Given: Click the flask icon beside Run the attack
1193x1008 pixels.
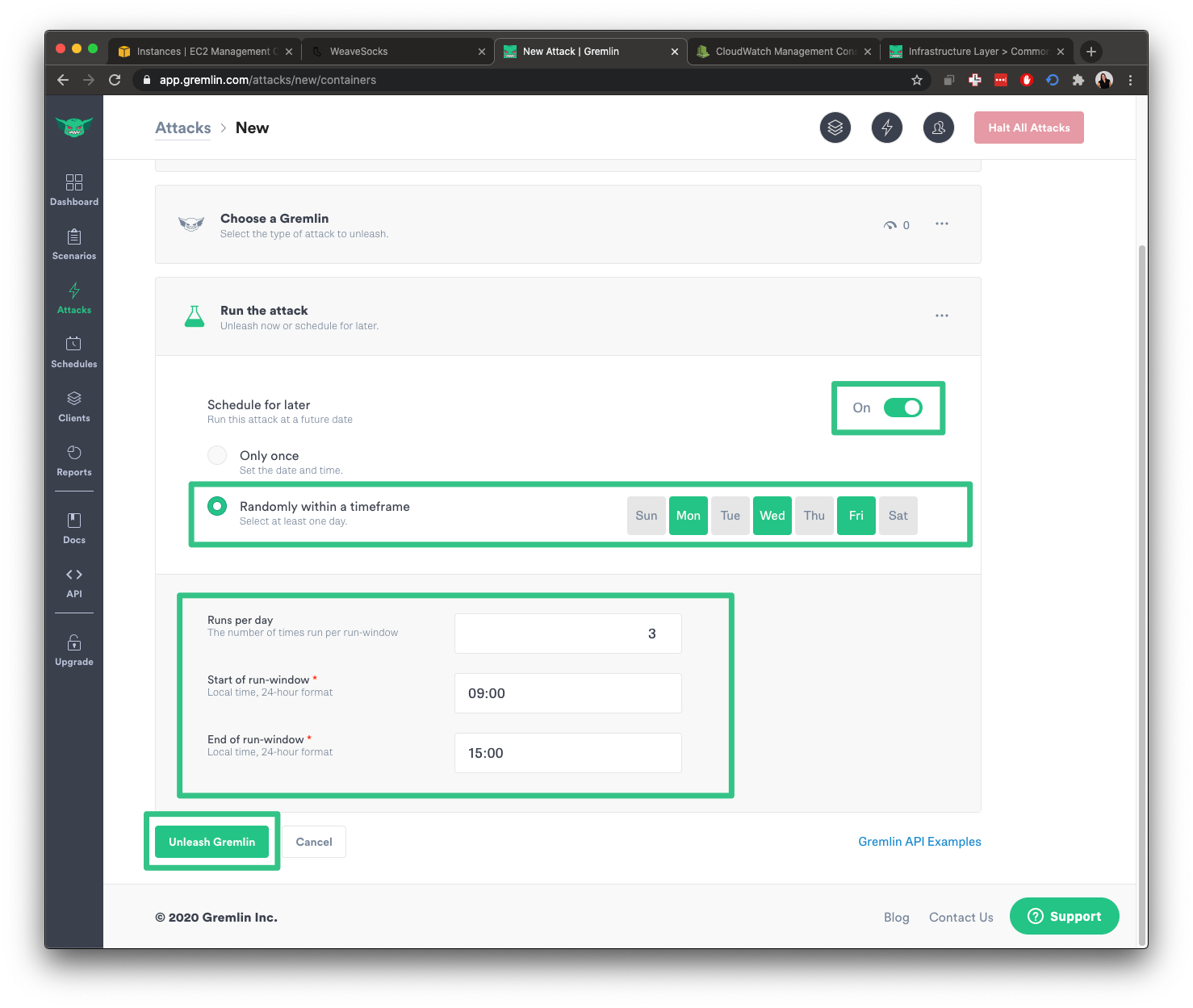Looking at the screenshot, I should pyautogui.click(x=194, y=316).
